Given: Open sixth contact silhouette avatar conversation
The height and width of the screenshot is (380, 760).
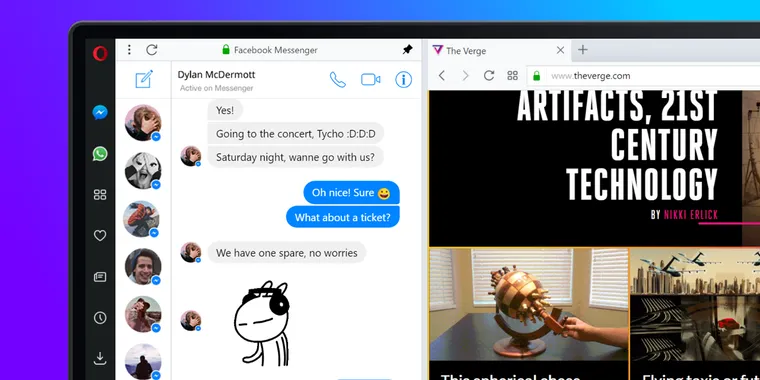Looking at the screenshot, I should click(x=143, y=362).
